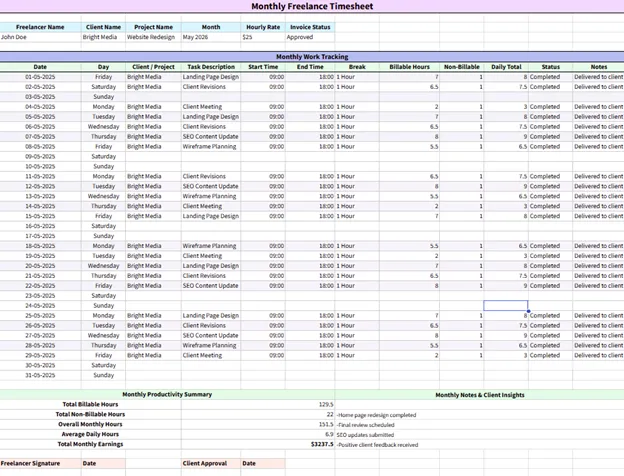This screenshot has height=476, width=624.
Task: Select the 01-05-2025 date cell
Action: click(x=40, y=77)
